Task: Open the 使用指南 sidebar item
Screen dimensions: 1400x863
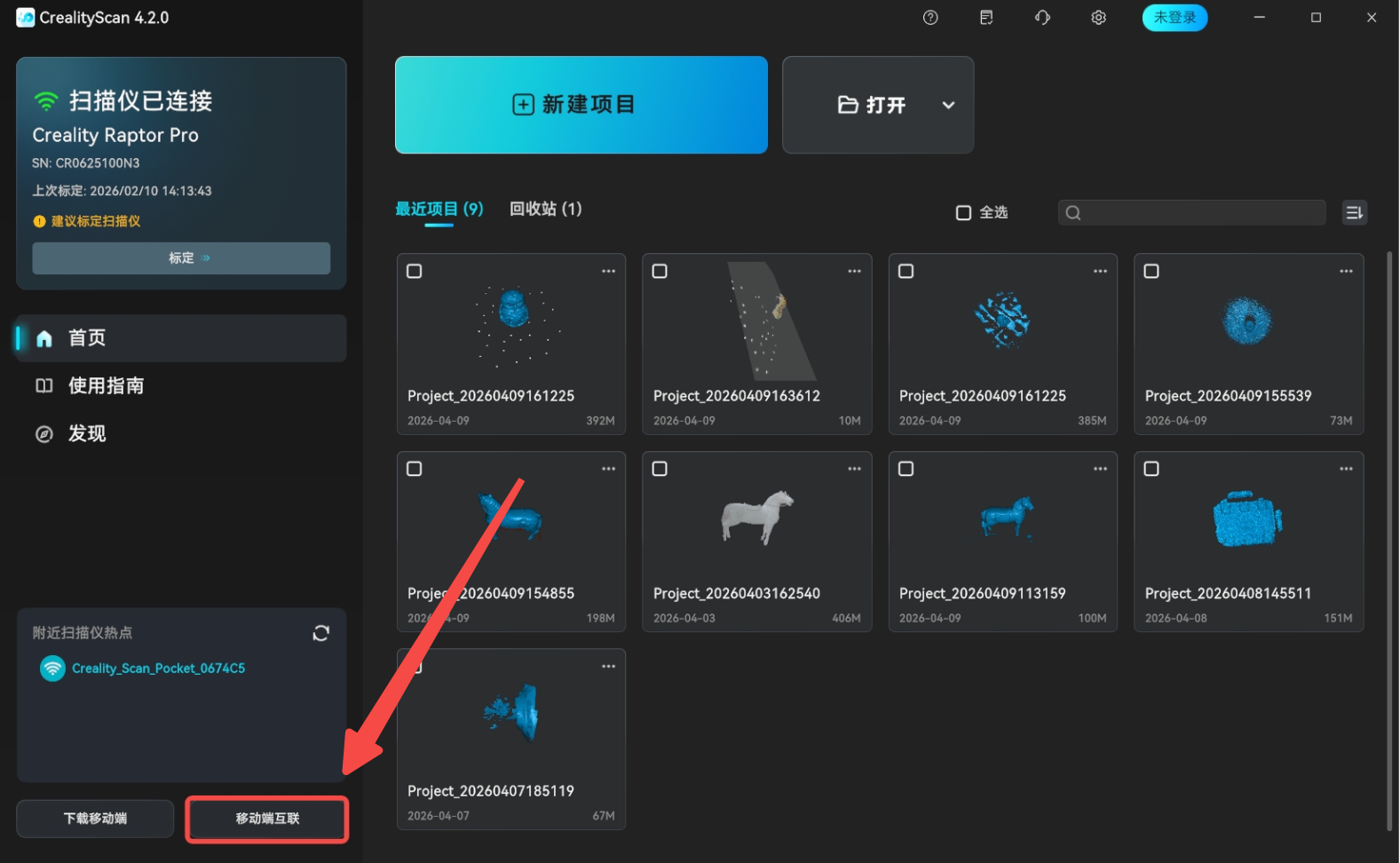Action: pos(106,386)
